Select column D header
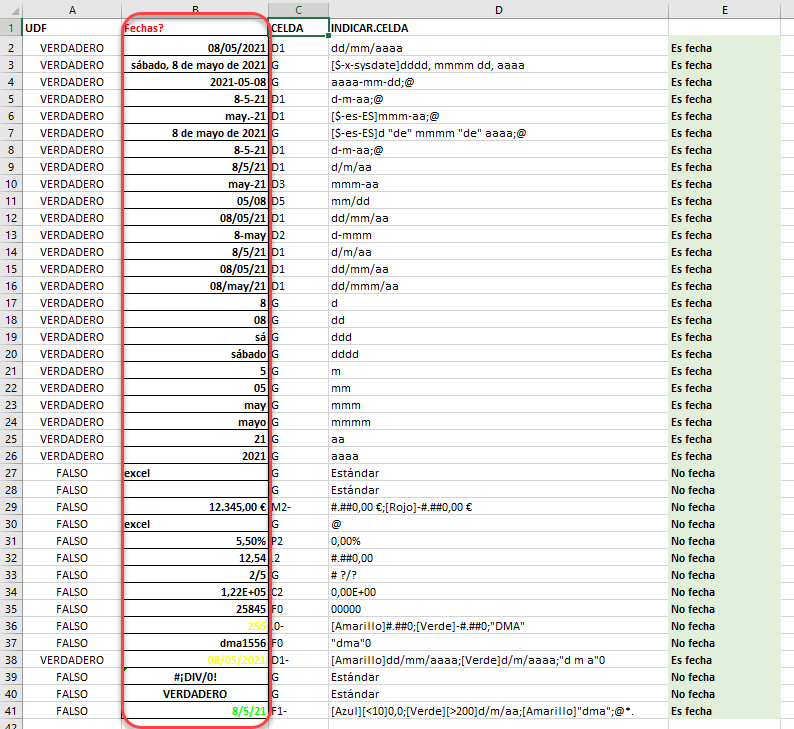The image size is (794, 729). (499, 10)
